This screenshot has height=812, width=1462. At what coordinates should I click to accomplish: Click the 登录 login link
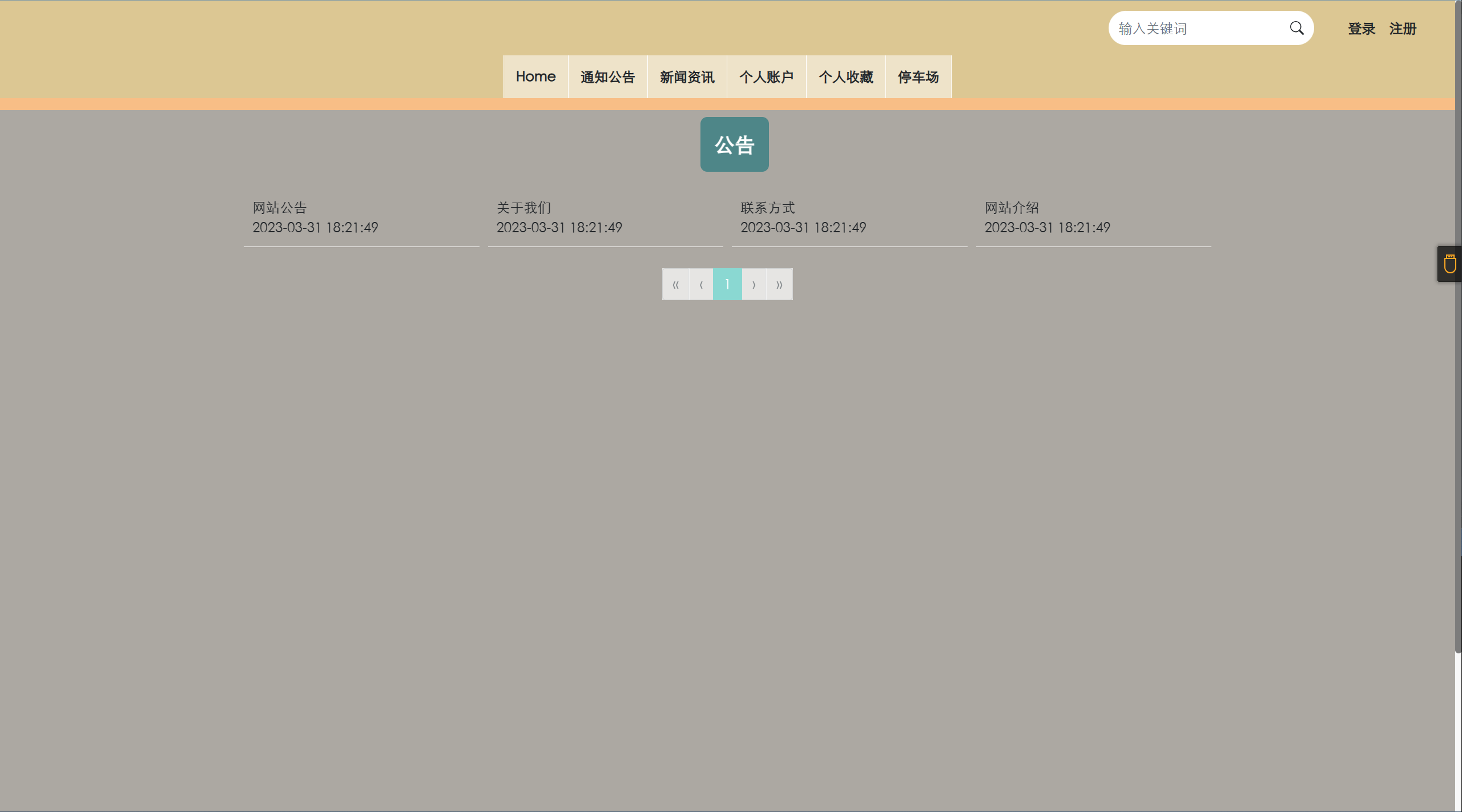point(1362,29)
